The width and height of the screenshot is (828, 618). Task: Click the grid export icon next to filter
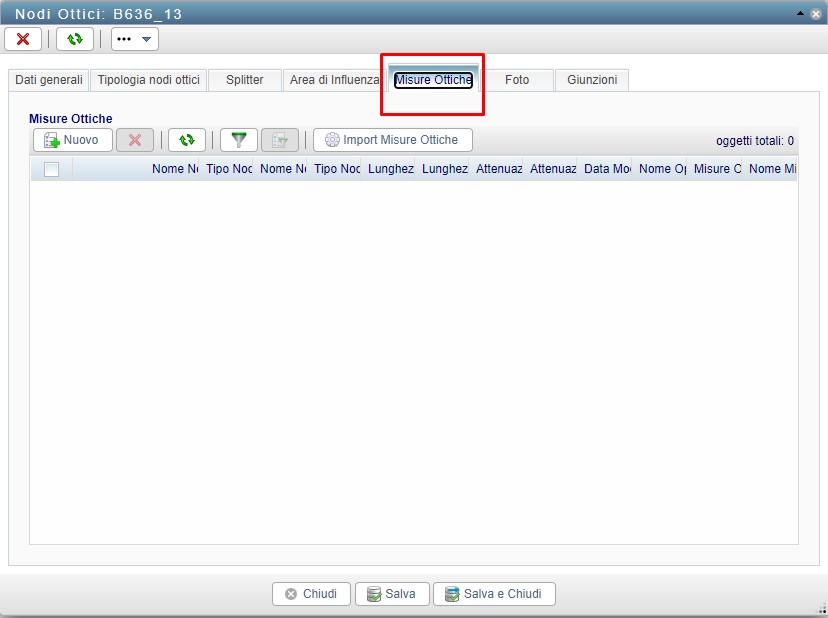pyautogui.click(x=280, y=140)
